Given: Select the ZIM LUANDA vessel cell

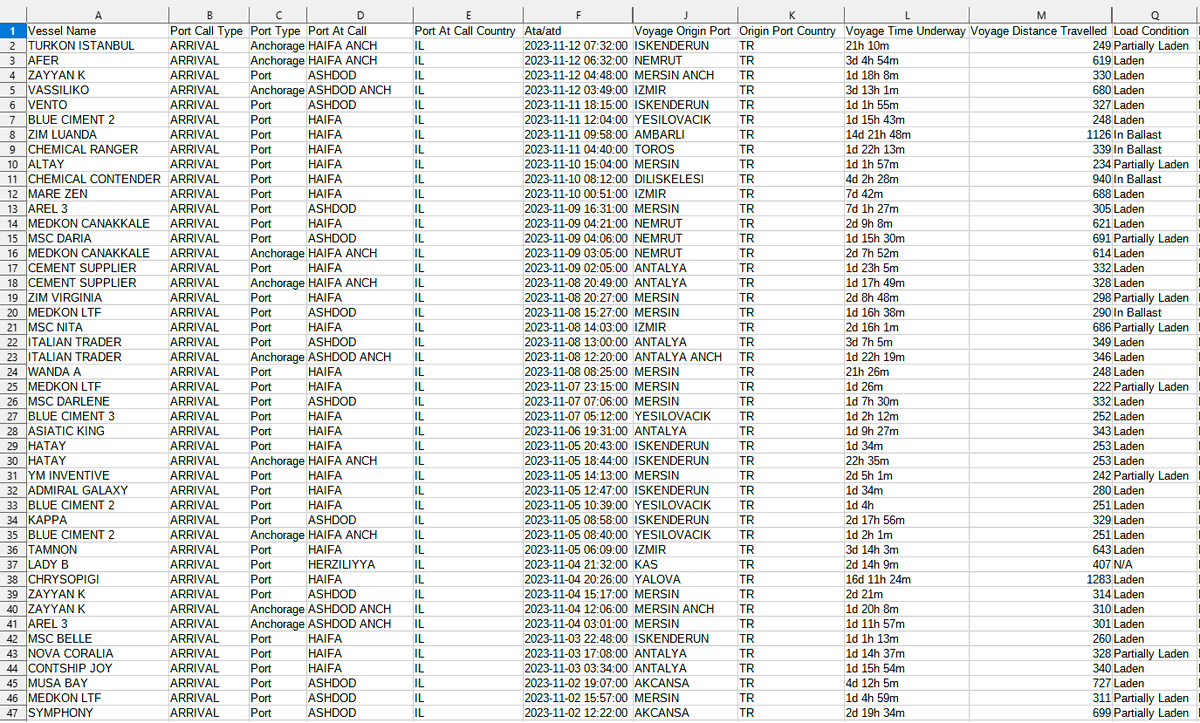Looking at the screenshot, I should coord(97,135).
